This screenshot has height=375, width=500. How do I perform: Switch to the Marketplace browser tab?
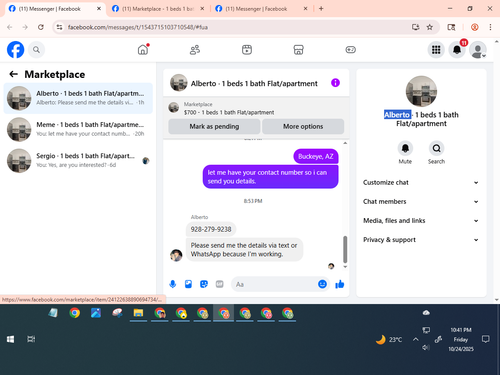click(158, 9)
